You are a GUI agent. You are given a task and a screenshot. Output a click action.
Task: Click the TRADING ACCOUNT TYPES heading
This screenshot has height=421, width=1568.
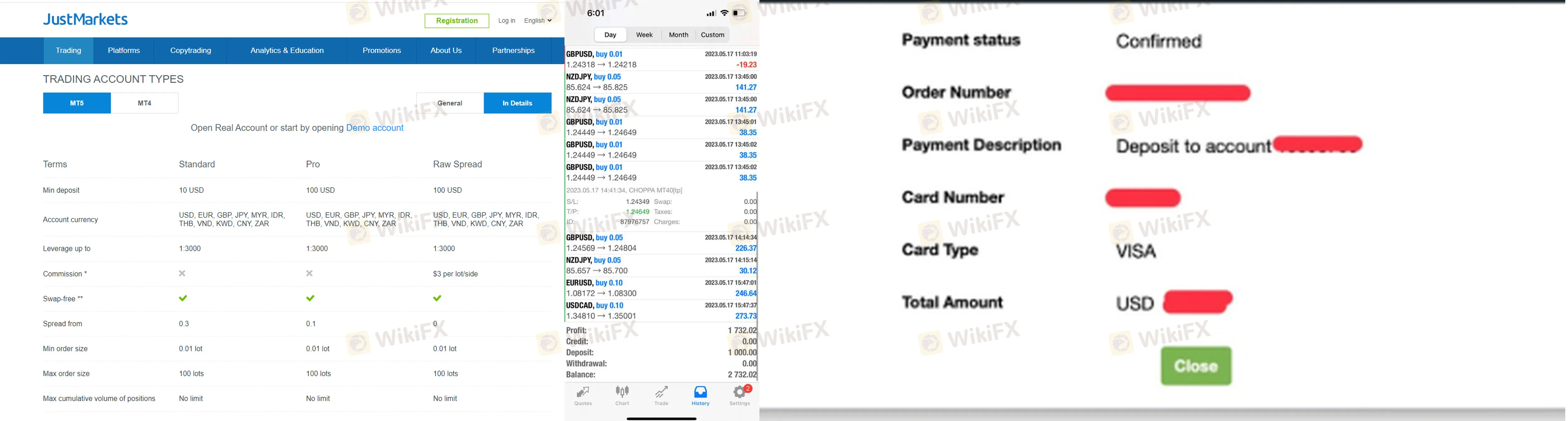[113, 79]
